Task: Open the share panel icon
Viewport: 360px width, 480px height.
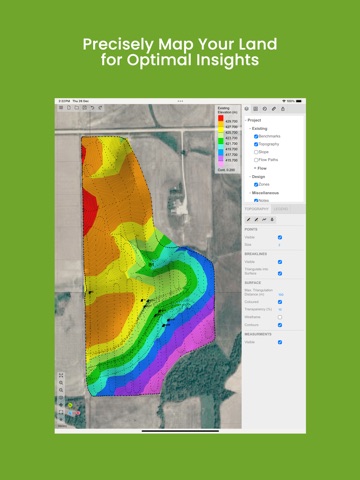Action: pyautogui.click(x=283, y=109)
